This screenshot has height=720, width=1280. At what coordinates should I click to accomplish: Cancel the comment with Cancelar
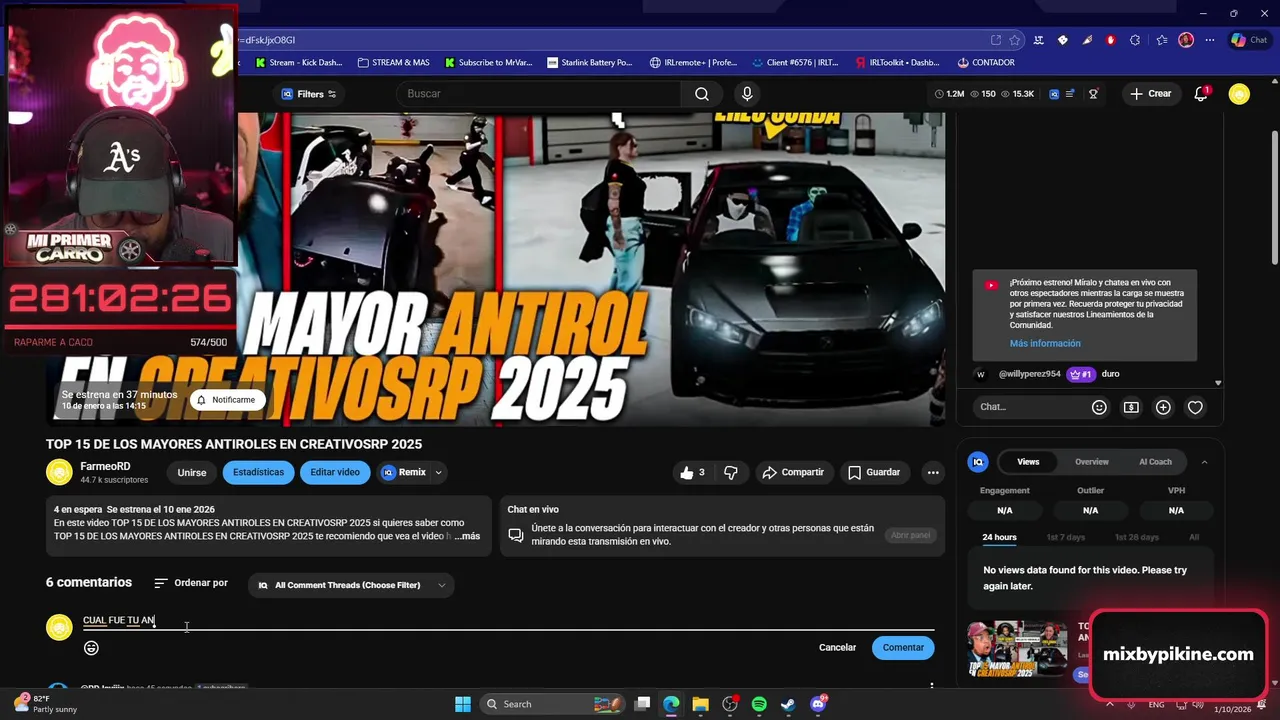tap(837, 648)
